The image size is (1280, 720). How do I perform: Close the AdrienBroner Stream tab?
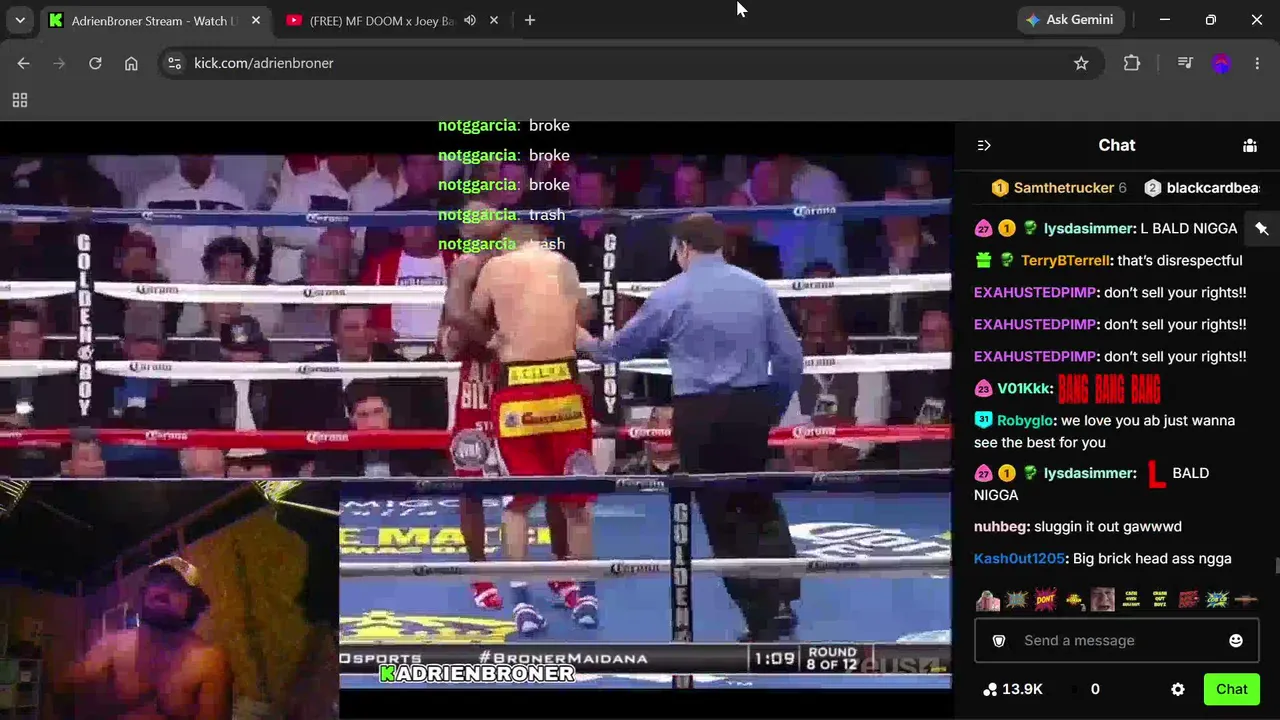click(x=256, y=20)
